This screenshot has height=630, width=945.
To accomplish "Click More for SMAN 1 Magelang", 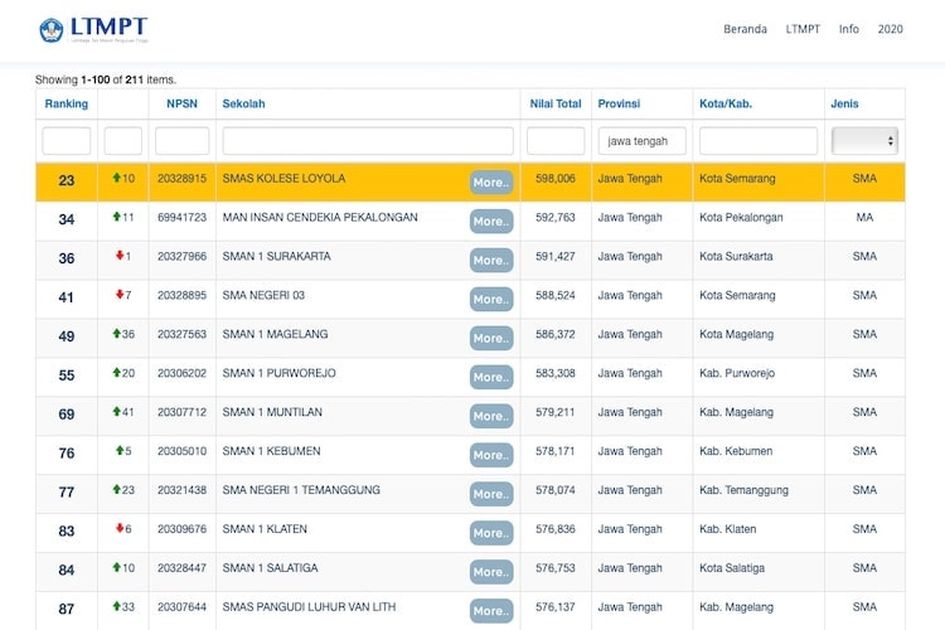I will click(491, 338).
